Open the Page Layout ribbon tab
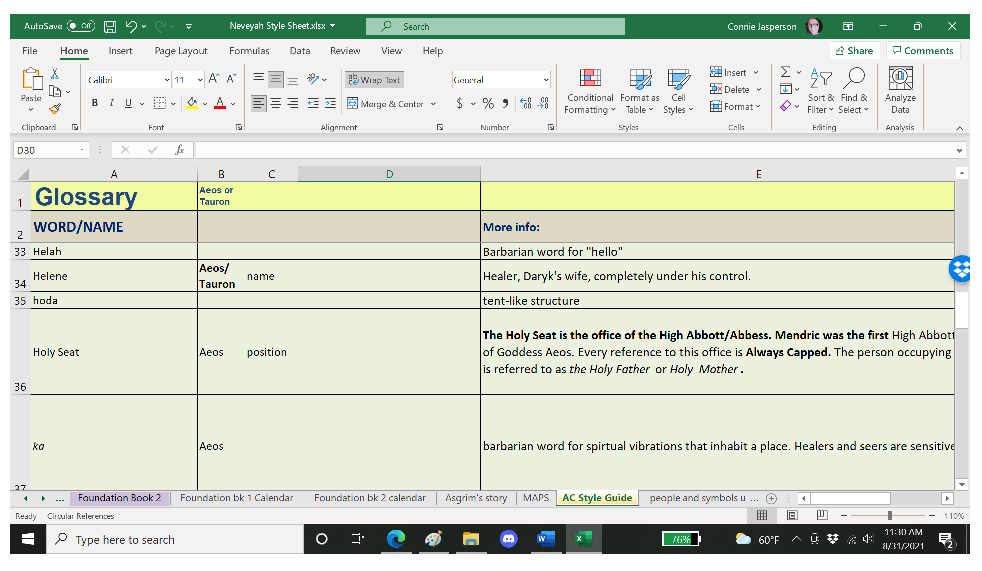Viewport: 982px width, 571px height. coord(181,51)
